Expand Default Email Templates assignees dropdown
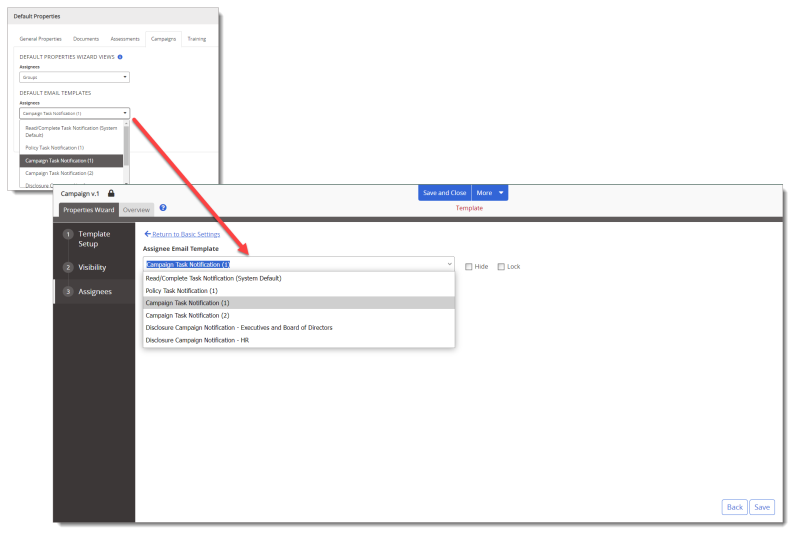Viewport: 791px width, 534px height. tap(75, 114)
